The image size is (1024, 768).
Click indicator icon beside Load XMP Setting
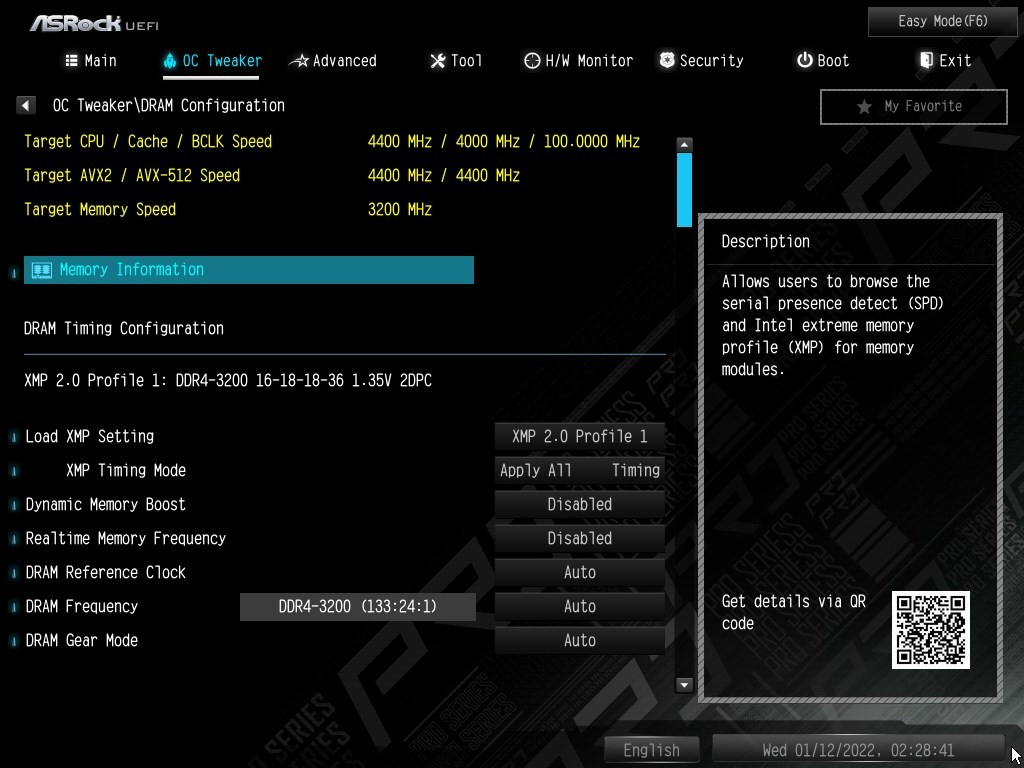[x=14, y=438]
